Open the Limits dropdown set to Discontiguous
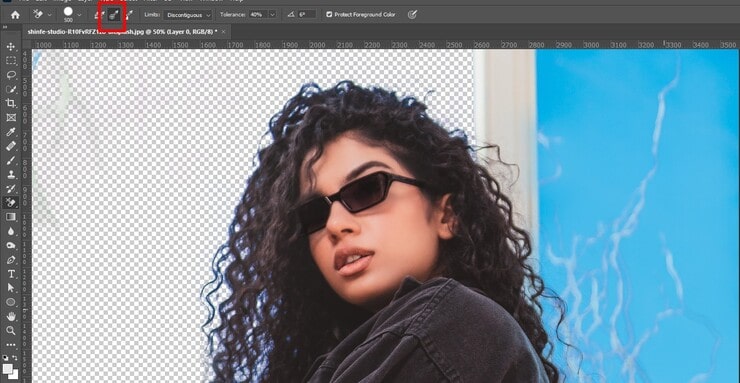Viewport: 740px width, 383px height. click(x=188, y=15)
